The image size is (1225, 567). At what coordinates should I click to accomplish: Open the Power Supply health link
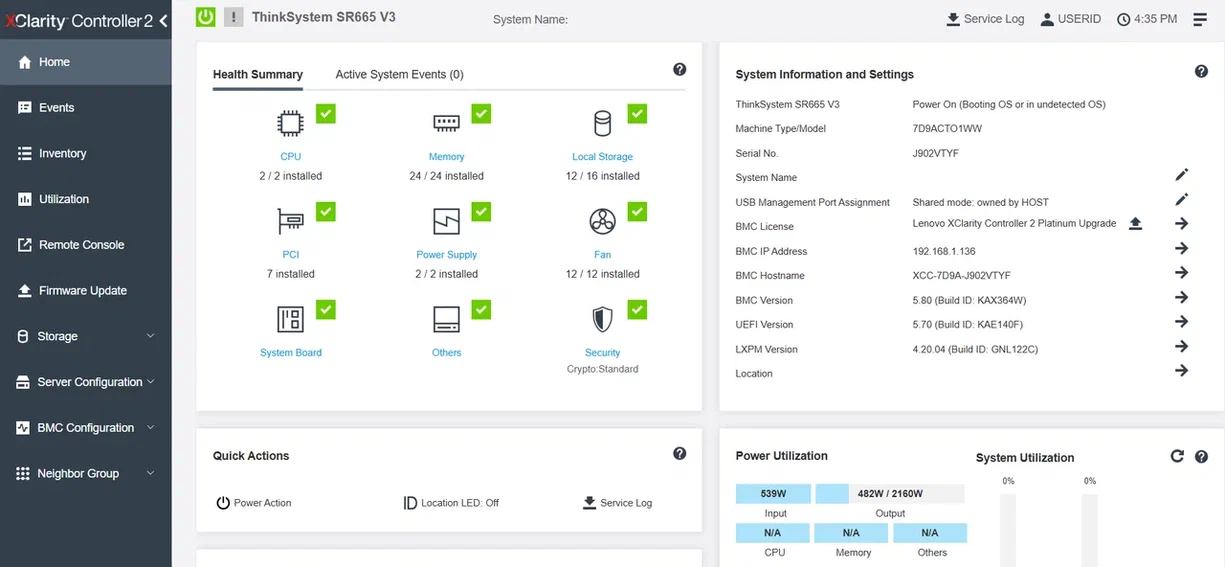tap(446, 255)
